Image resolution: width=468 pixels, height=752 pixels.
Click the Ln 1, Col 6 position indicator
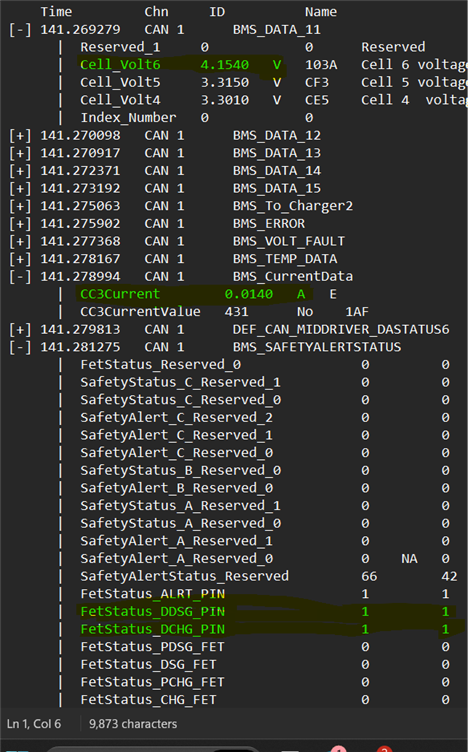coord(34,724)
